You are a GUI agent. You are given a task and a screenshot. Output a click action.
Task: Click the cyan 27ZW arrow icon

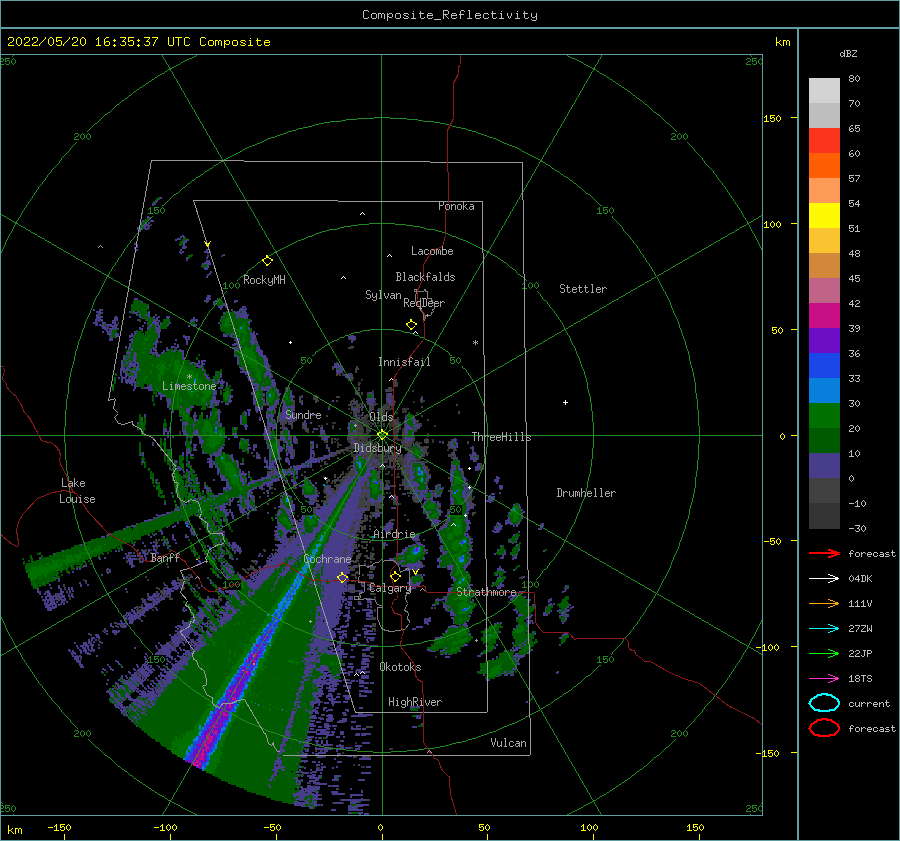pos(824,629)
